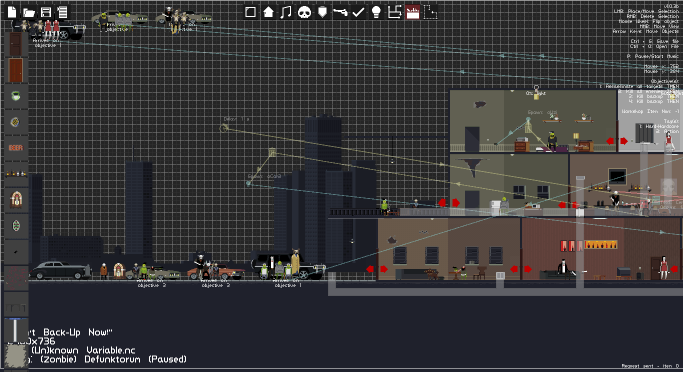Select the floor levels icon beside the lightbulb
Screen dimensions: 683x372
click(394, 12)
